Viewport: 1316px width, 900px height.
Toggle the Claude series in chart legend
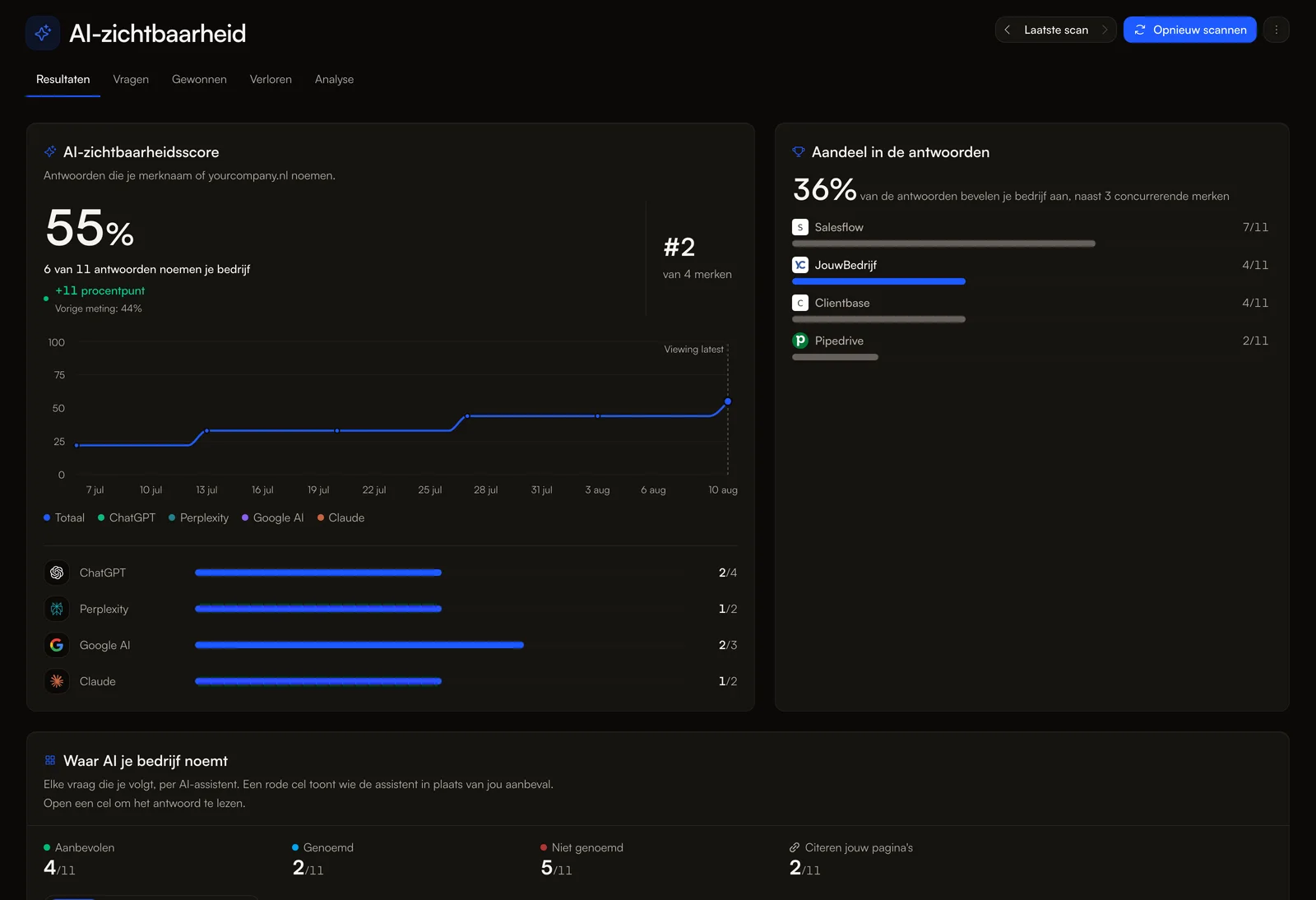pos(341,517)
